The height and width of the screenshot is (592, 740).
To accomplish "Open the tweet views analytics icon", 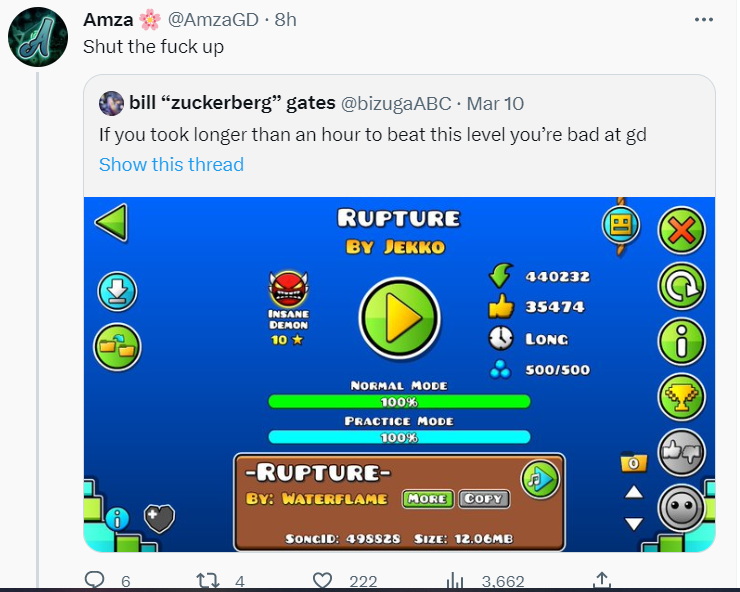I will [x=454, y=581].
